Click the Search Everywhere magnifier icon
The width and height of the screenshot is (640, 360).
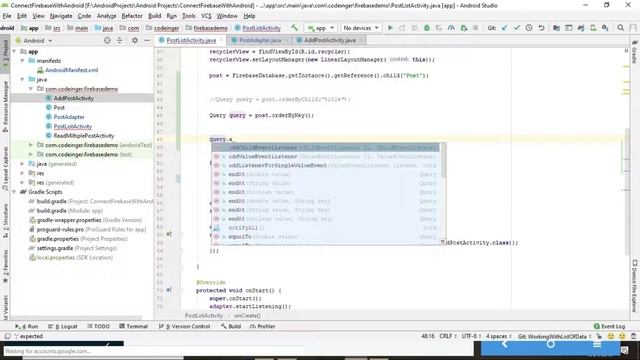(620, 28)
